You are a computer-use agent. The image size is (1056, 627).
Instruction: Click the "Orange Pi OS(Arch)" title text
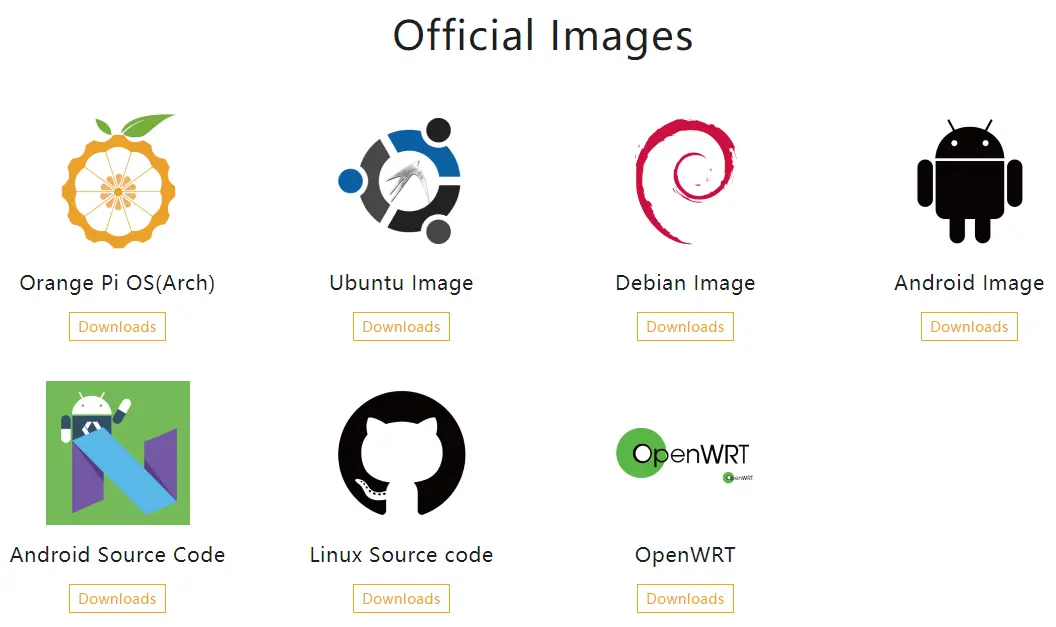click(x=118, y=283)
